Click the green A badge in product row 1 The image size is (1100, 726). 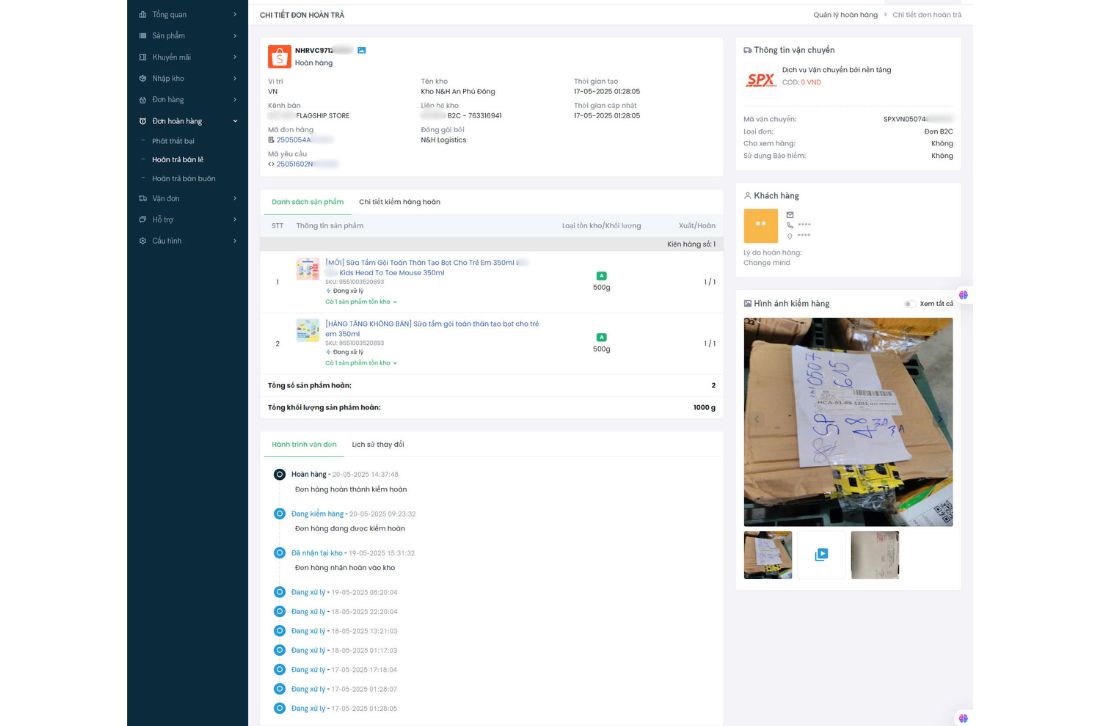[601, 276]
